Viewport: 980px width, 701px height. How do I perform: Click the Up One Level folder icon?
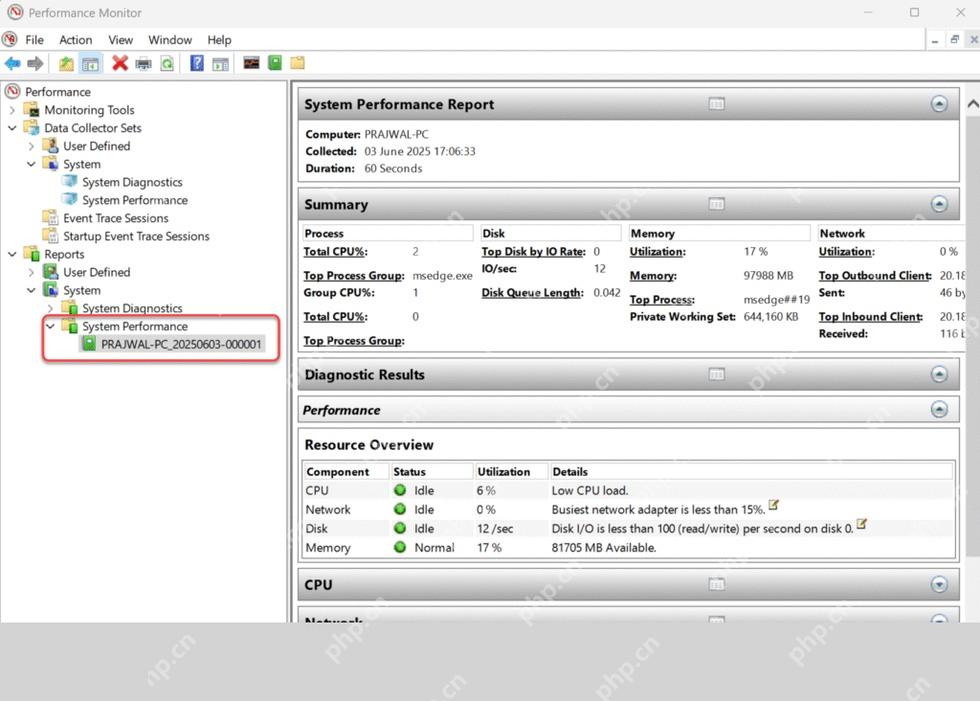click(x=66, y=63)
